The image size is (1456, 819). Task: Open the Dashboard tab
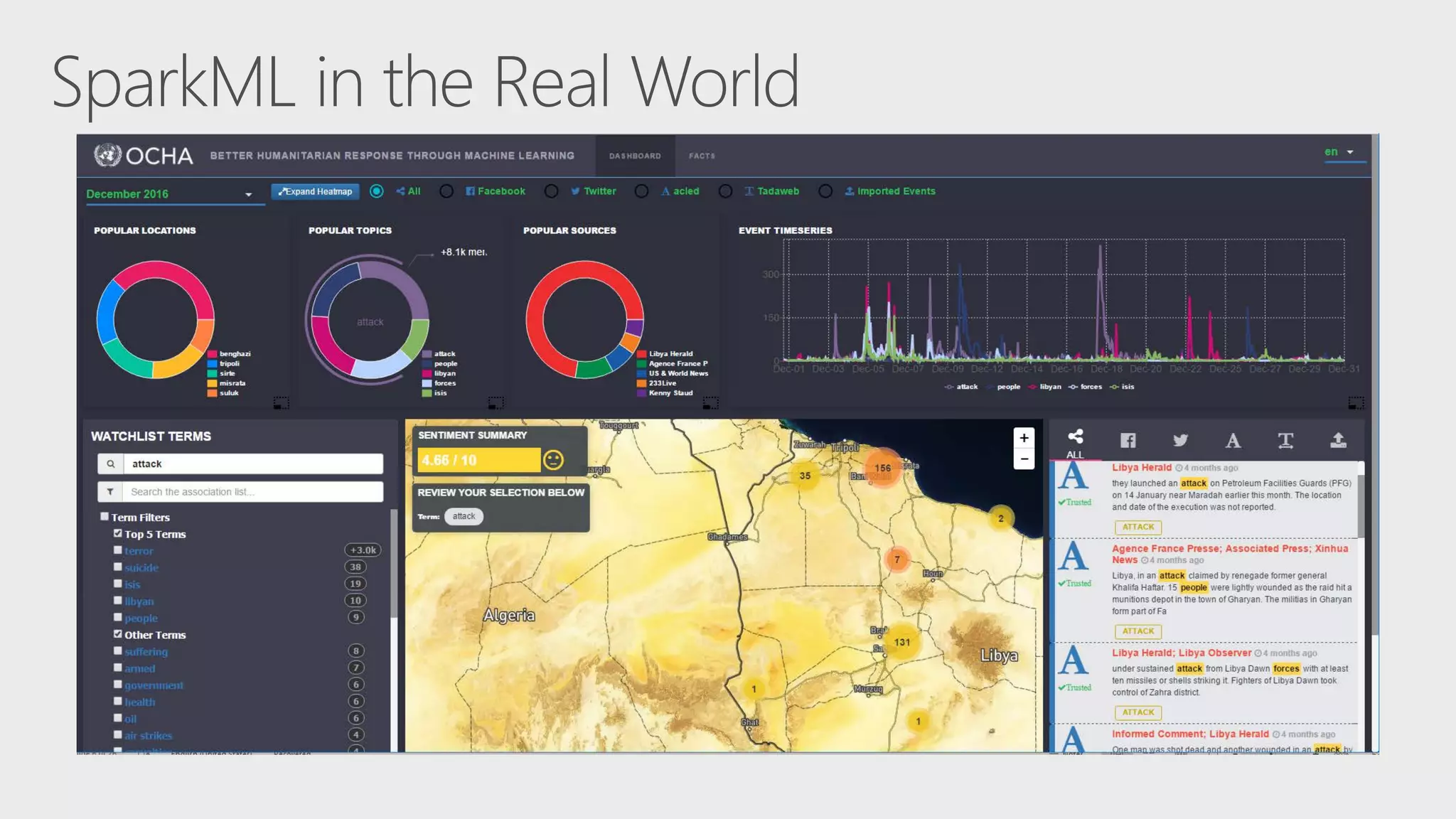[635, 156]
